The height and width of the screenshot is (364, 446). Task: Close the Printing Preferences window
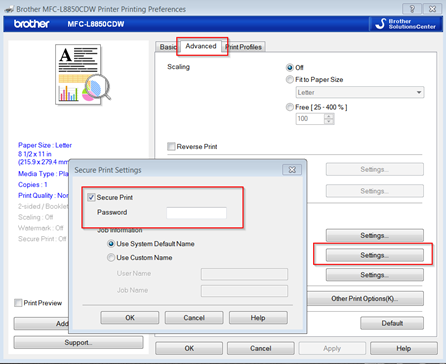(432, 9)
